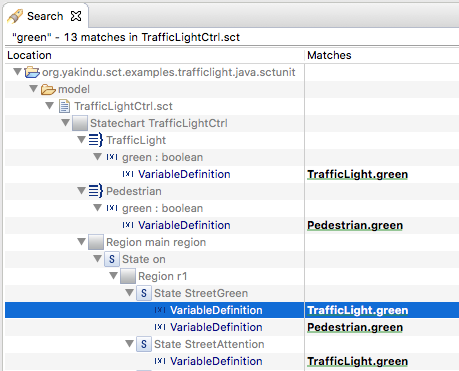Select VariableDefinition label under State StreetAttention

pyautogui.click(x=216, y=361)
